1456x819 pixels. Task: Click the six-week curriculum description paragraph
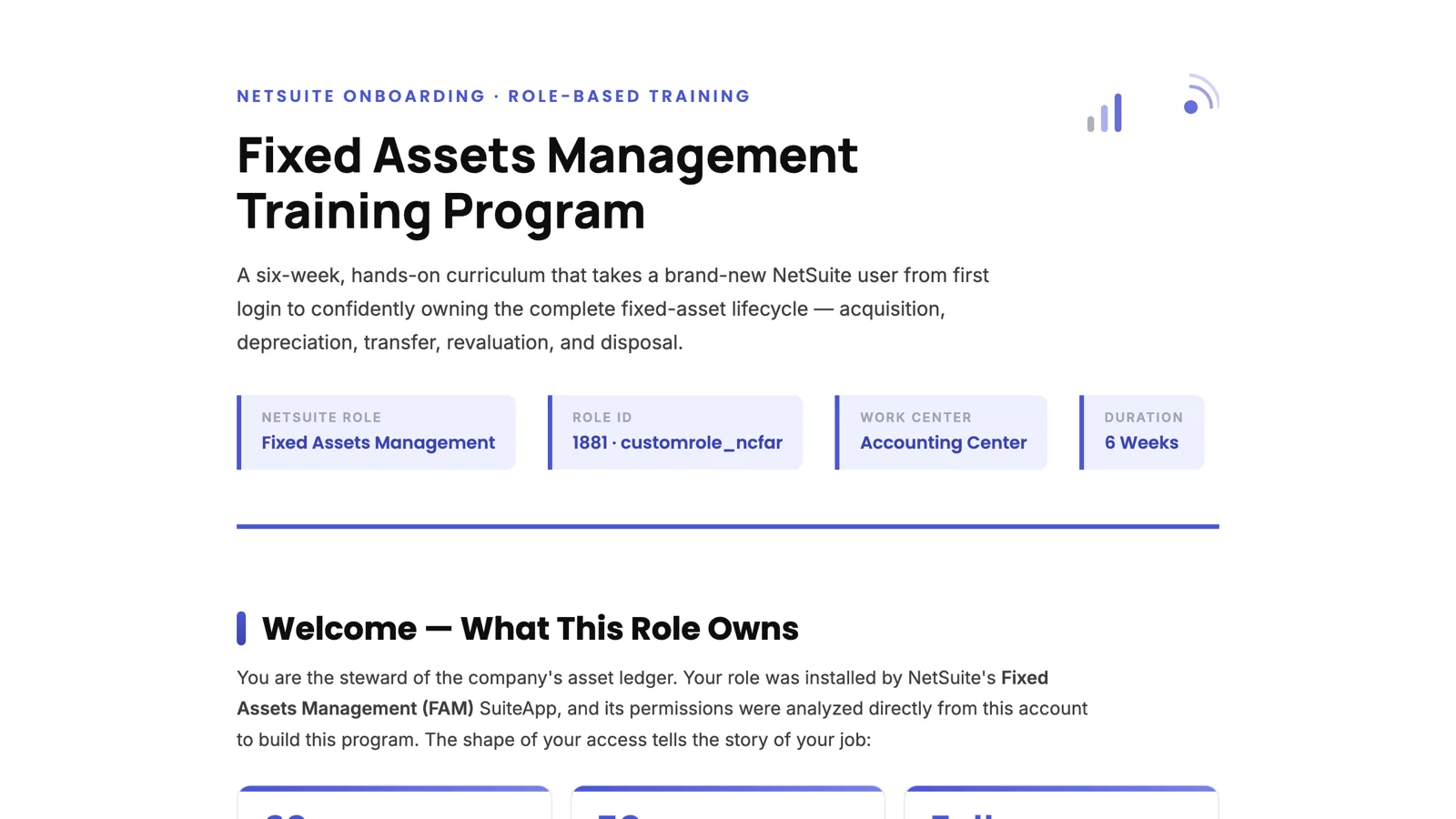click(x=612, y=308)
